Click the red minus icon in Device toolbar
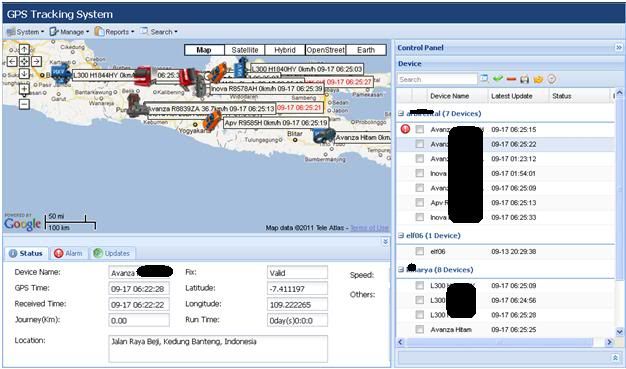 pyautogui.click(x=511, y=79)
